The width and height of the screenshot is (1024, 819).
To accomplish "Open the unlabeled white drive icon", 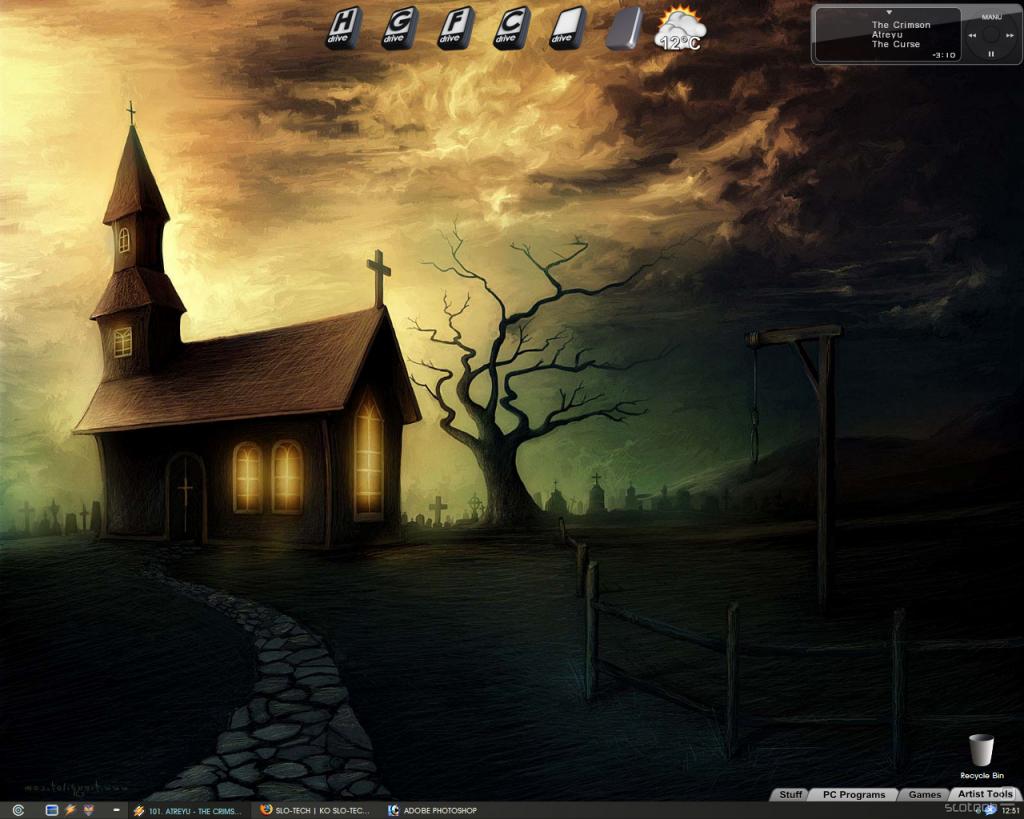I will (567, 28).
